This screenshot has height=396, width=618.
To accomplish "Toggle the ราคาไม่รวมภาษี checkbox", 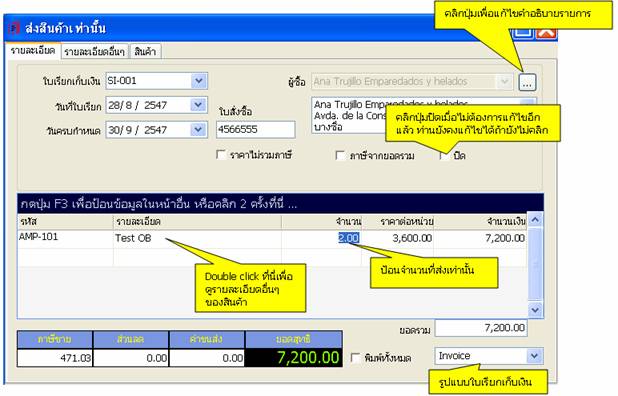I will (x=222, y=155).
